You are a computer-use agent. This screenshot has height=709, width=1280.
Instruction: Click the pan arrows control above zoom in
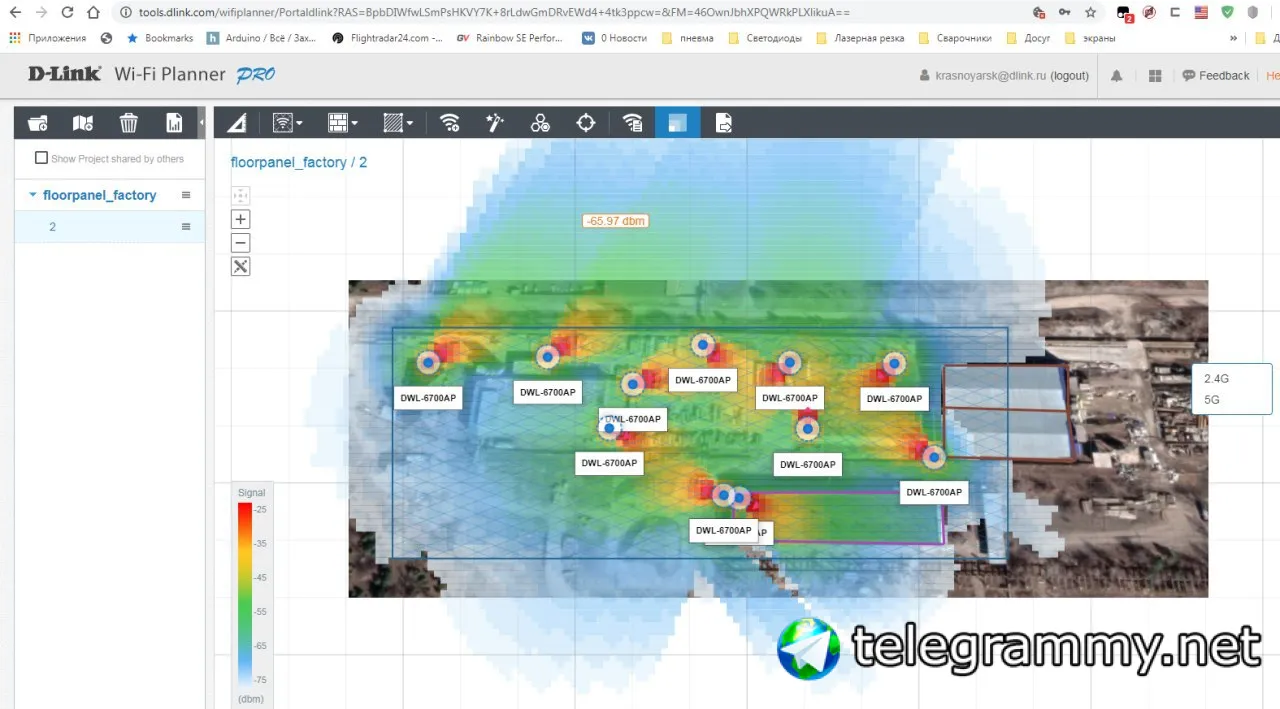(x=240, y=196)
